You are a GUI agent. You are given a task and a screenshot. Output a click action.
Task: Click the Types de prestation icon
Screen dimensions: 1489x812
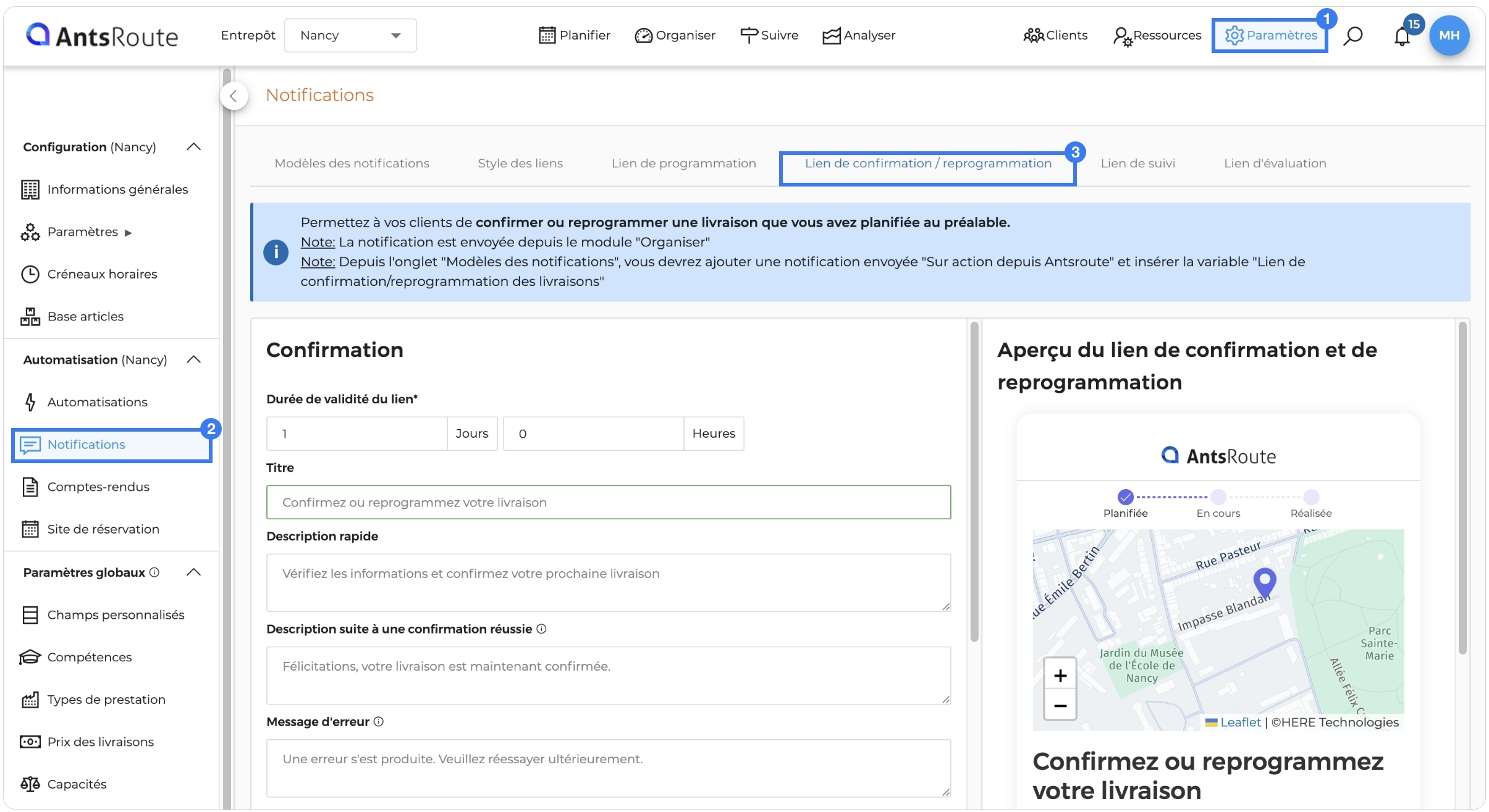tap(30, 700)
